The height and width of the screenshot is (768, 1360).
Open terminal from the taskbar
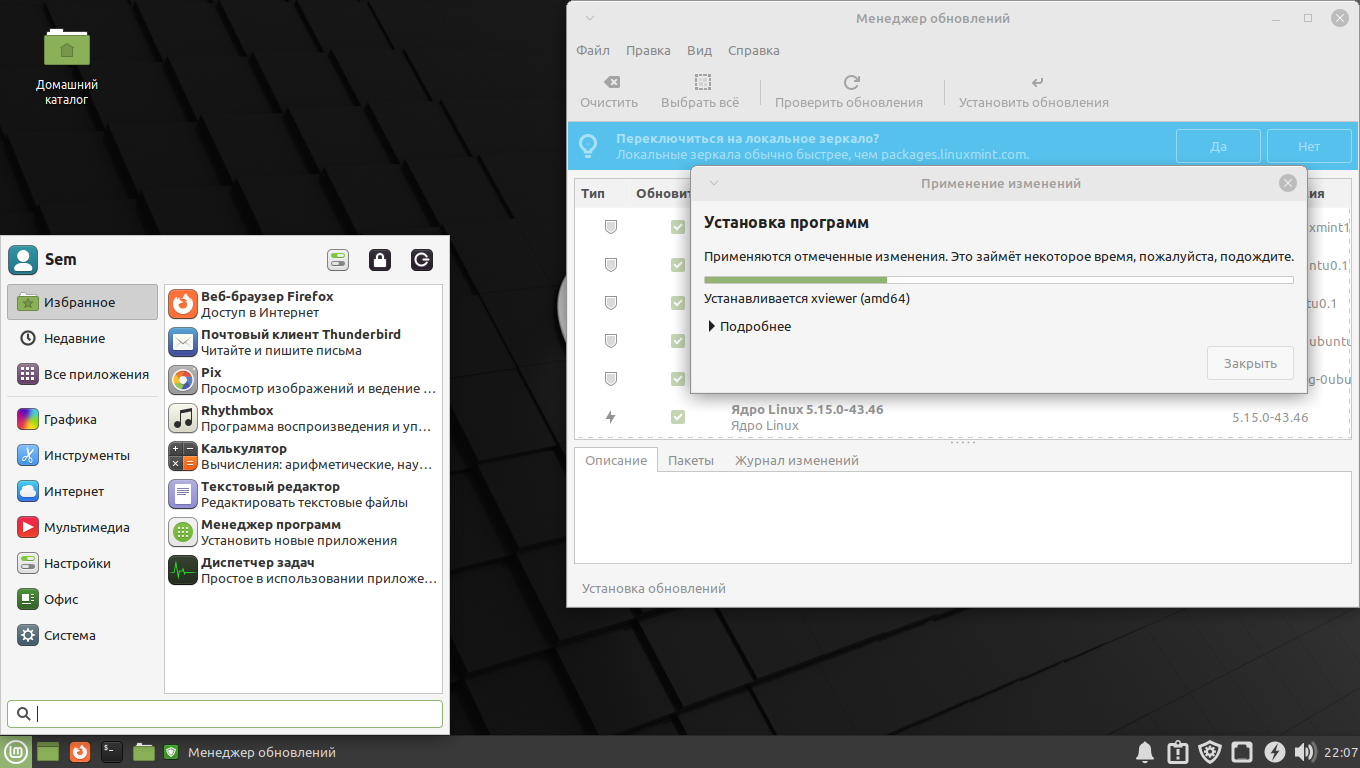[x=112, y=752]
